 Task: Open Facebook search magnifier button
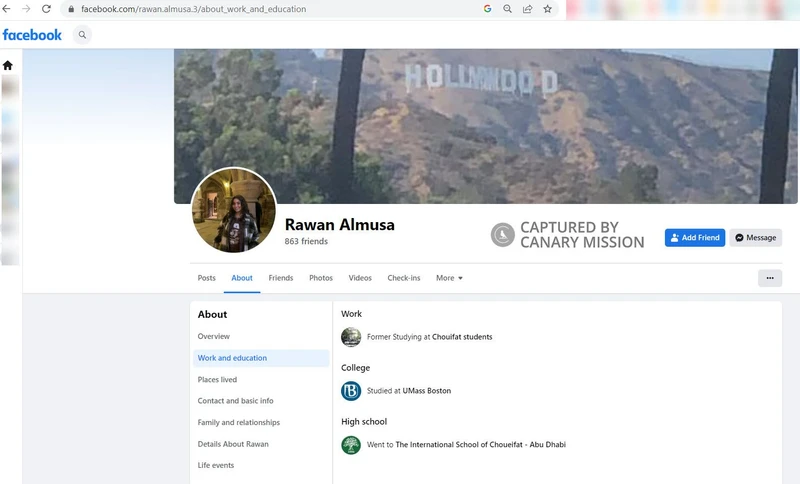tap(82, 35)
